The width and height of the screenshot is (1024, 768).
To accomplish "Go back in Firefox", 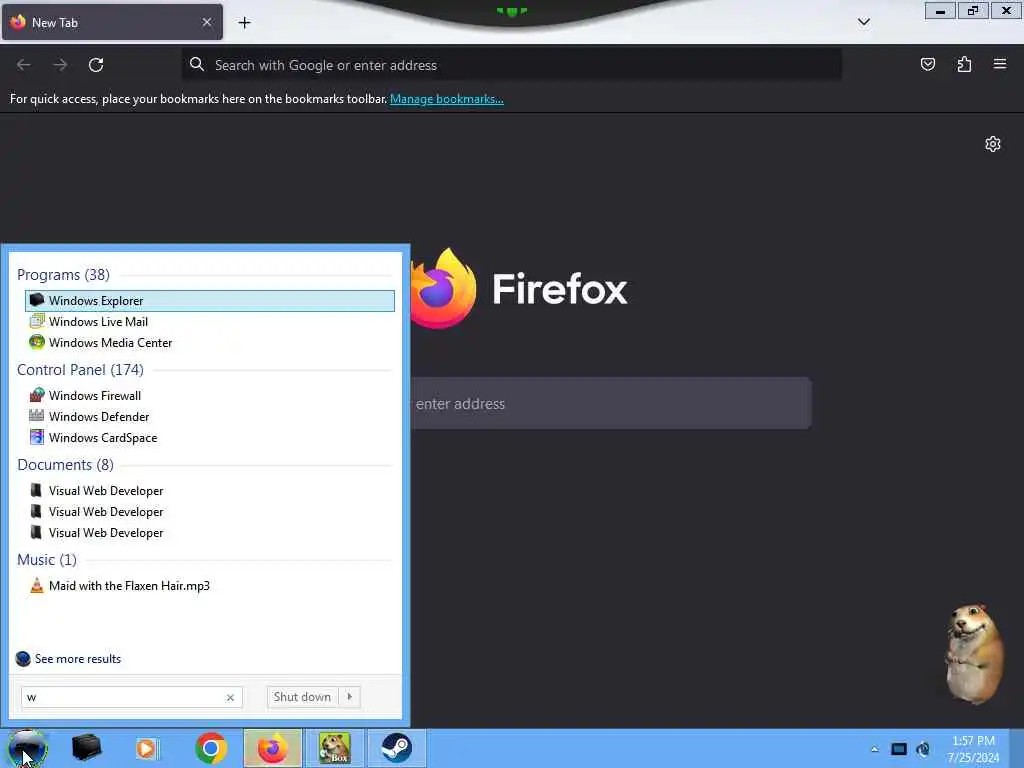I will pos(24,65).
